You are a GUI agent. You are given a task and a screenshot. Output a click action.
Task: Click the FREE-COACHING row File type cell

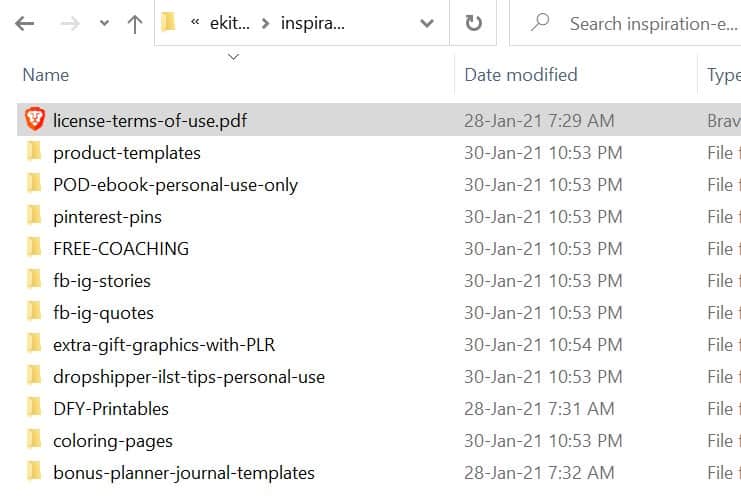[724, 249]
